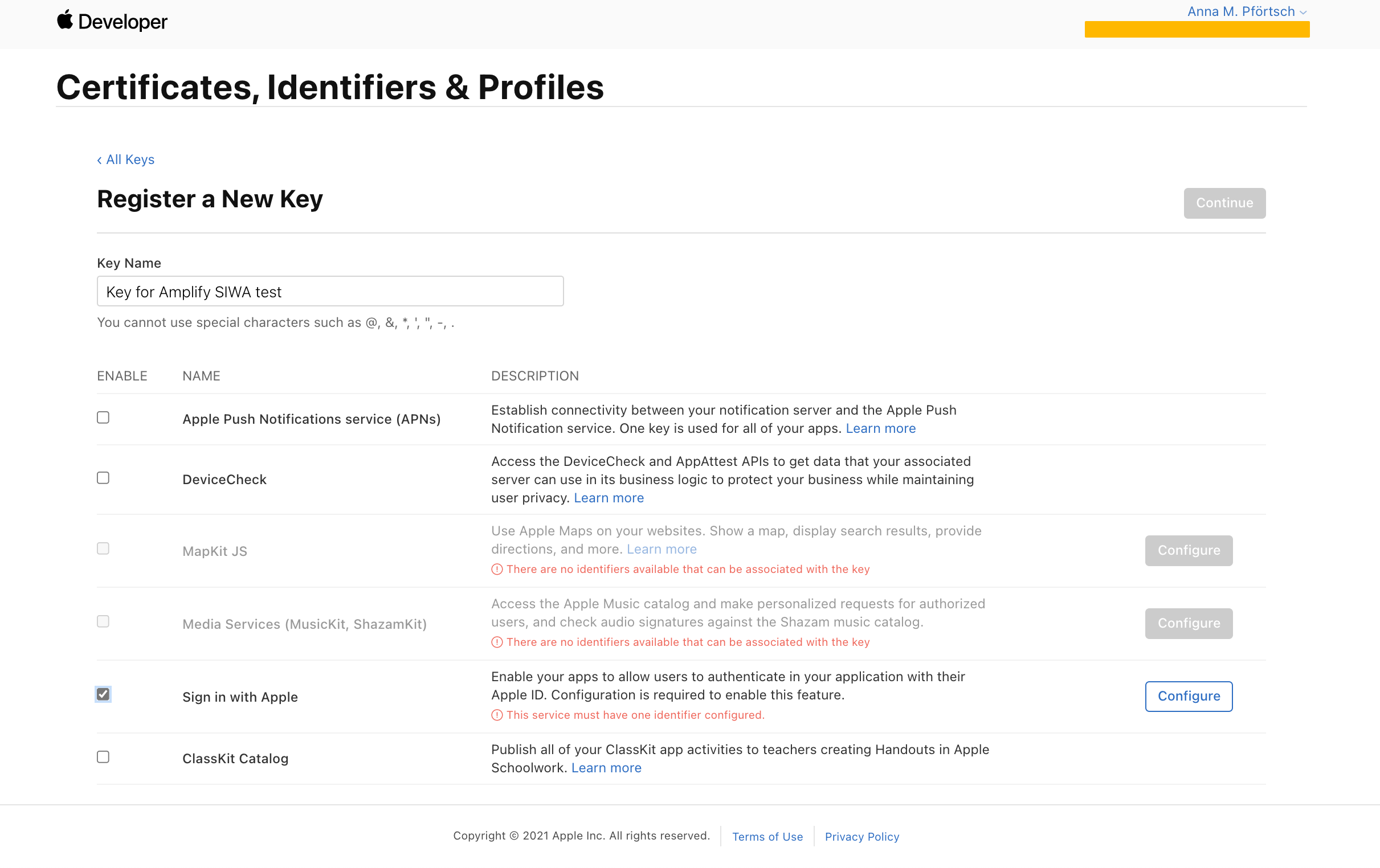
Task: Return to All Keys page
Action: (129, 159)
